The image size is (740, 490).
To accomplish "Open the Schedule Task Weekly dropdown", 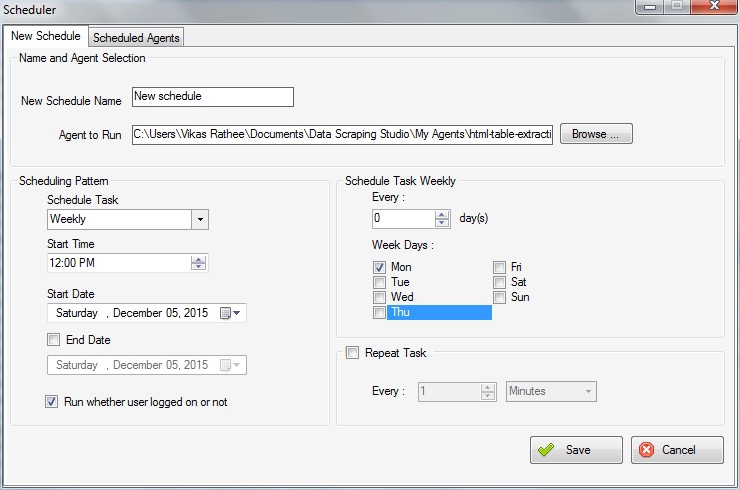I will tap(200, 220).
